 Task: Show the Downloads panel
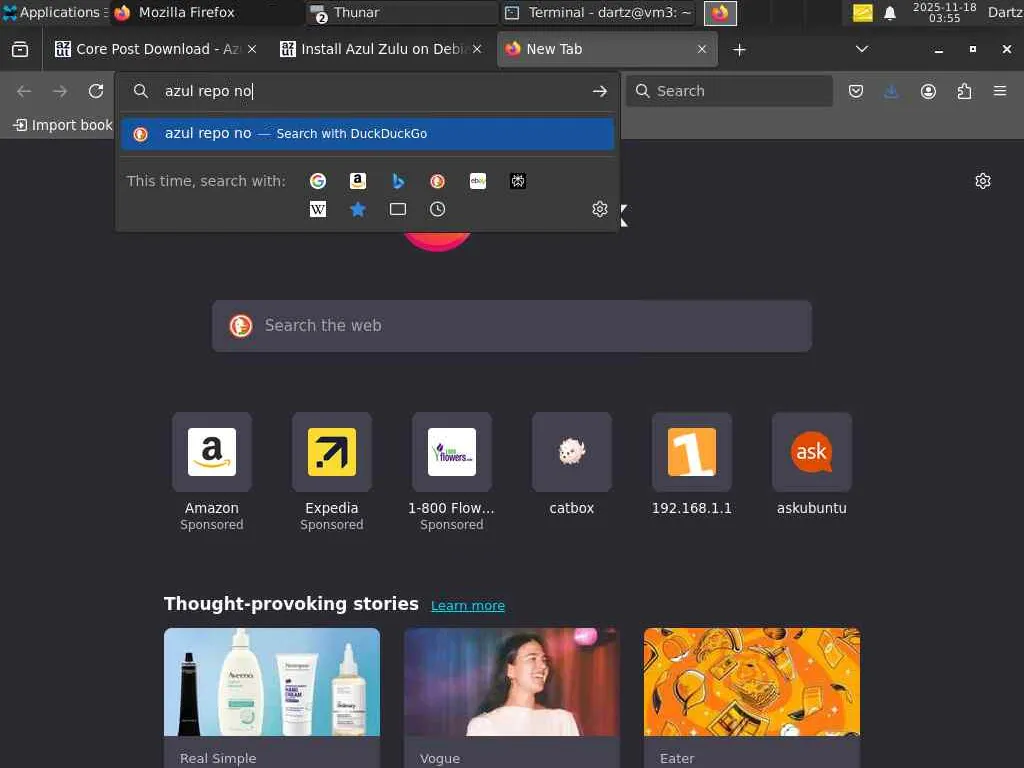(891, 91)
